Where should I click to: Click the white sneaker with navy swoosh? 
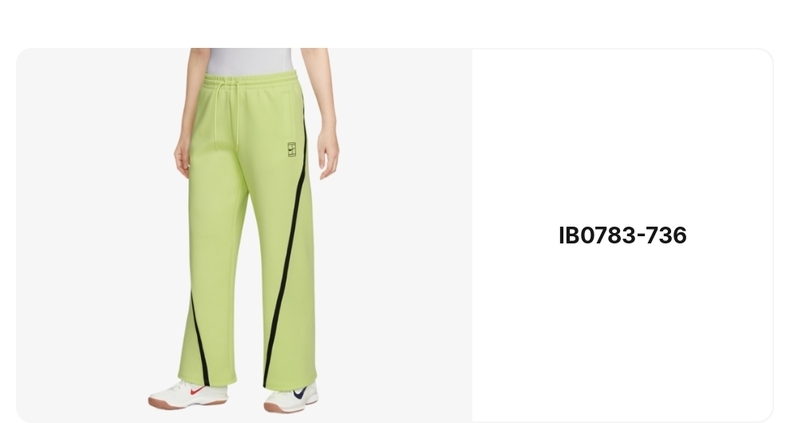291,398
